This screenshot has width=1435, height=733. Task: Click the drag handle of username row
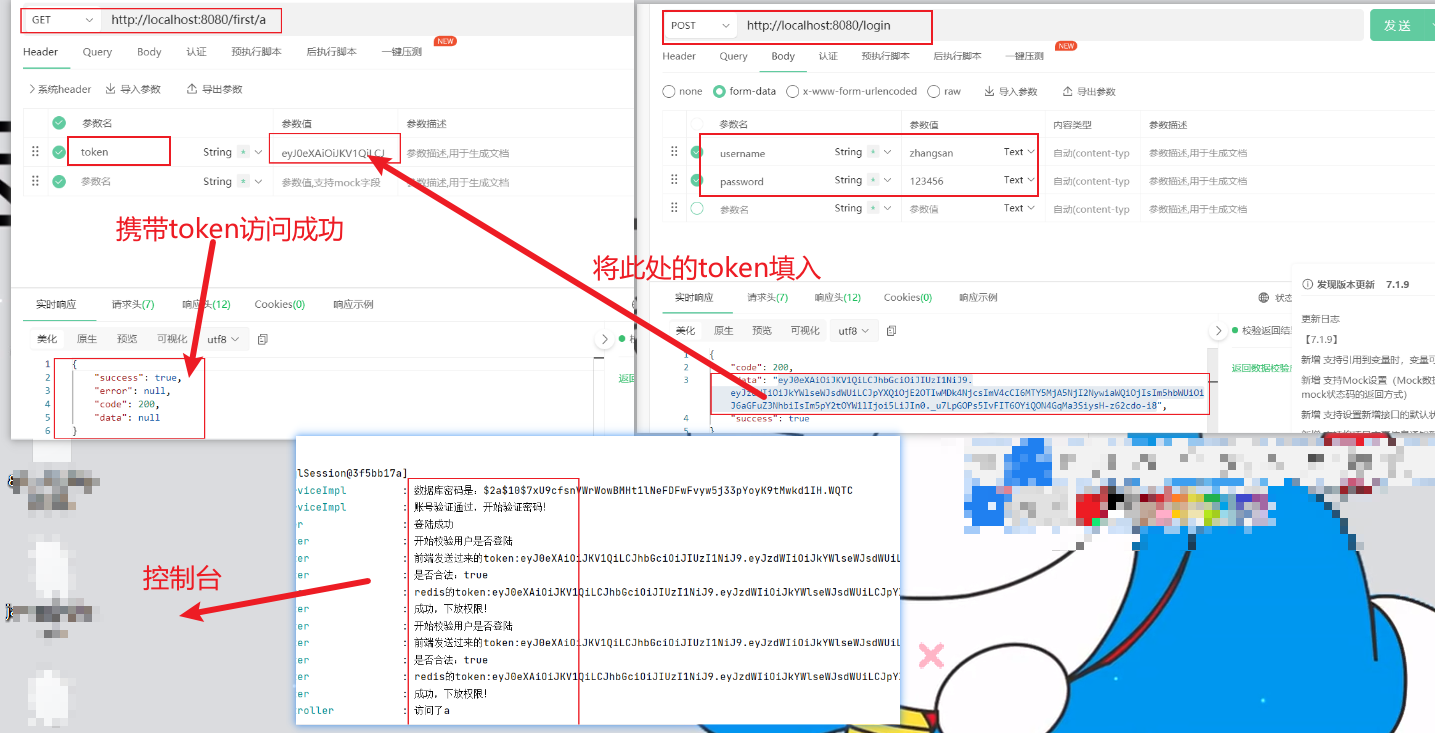(x=674, y=152)
